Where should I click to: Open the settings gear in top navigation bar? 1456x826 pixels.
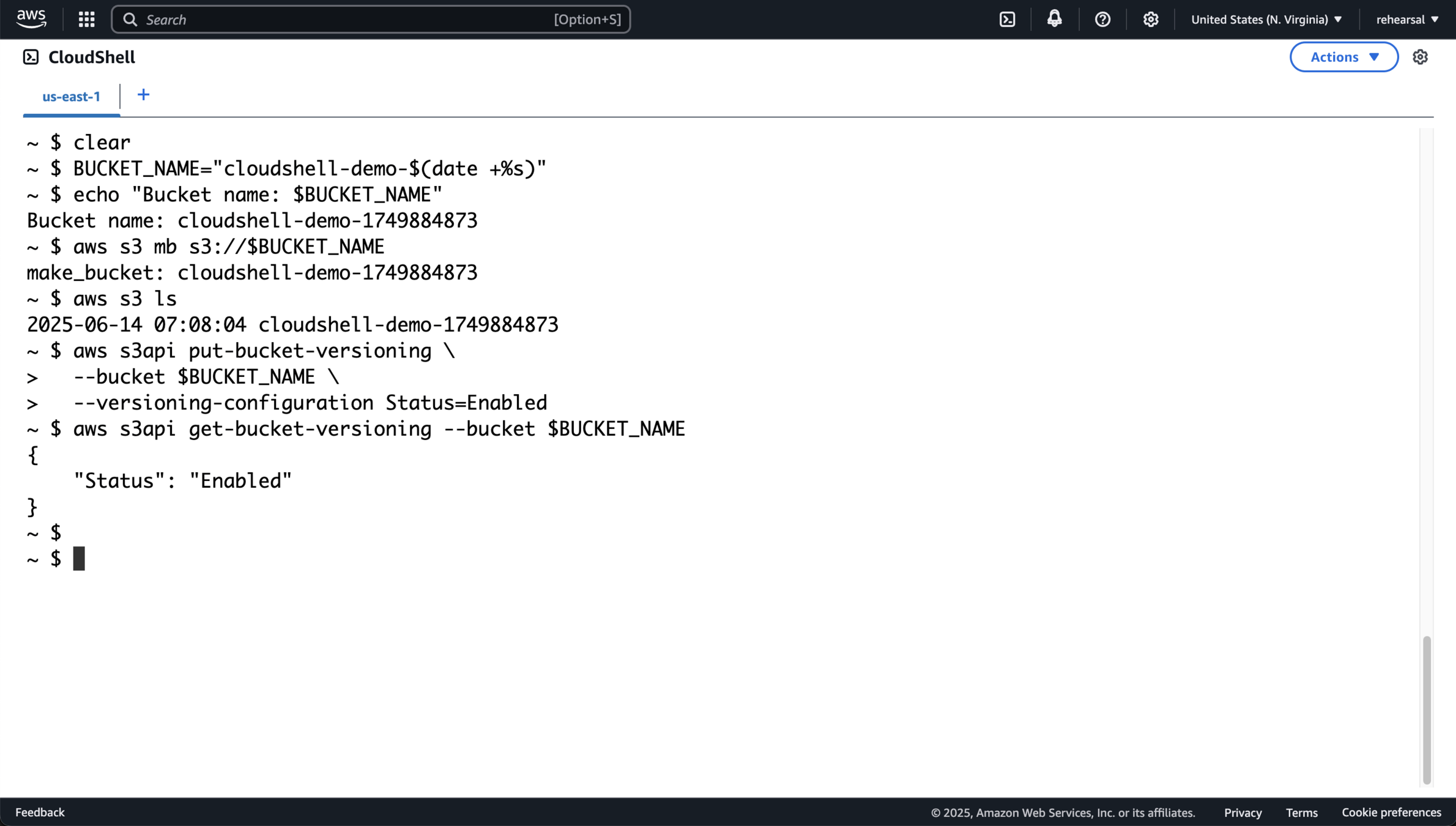1150,20
